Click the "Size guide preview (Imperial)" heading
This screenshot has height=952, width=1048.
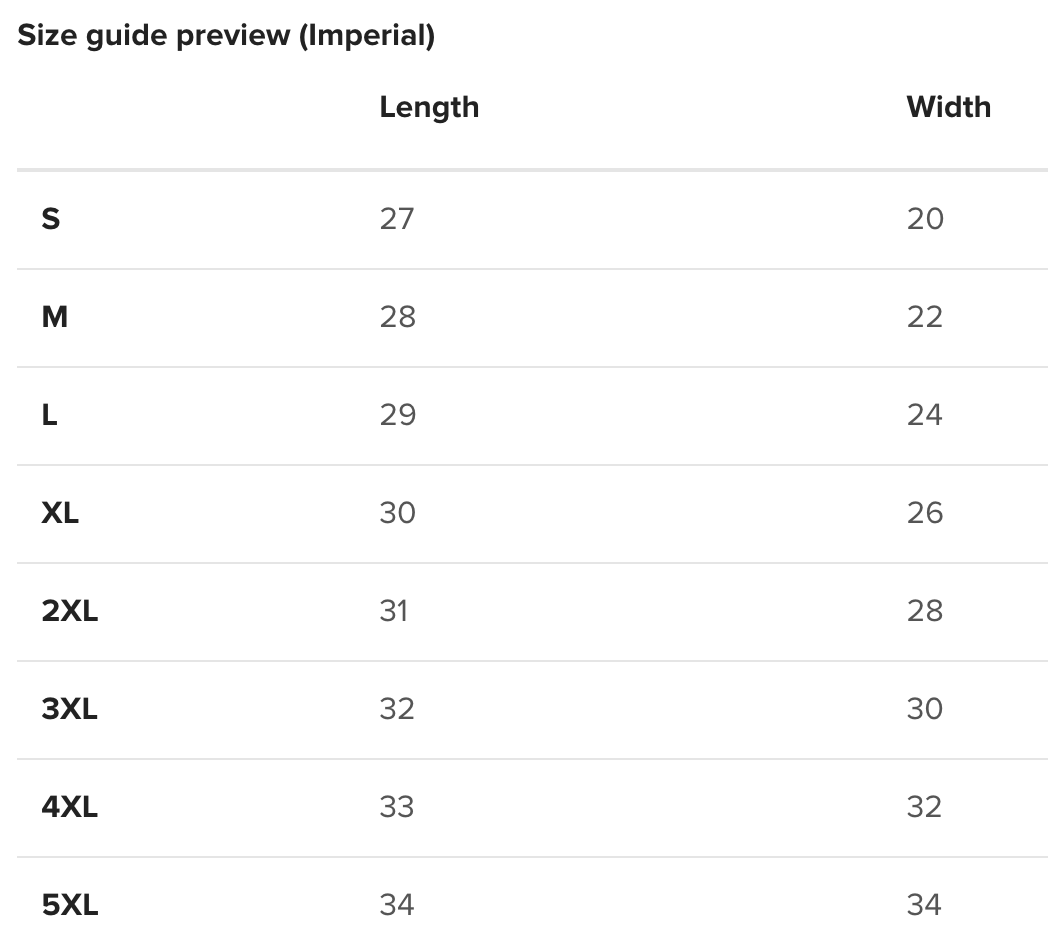tap(226, 36)
